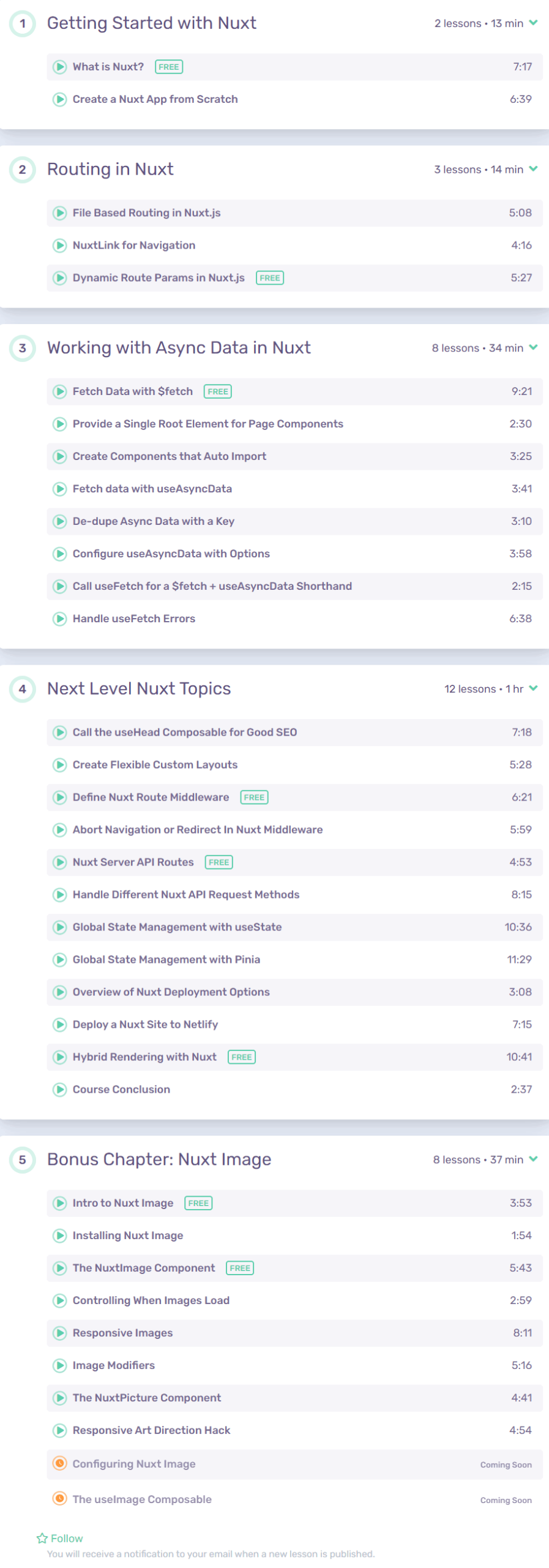Click Follow to get lesson notifications
The image size is (549, 1568).
pos(67,1539)
